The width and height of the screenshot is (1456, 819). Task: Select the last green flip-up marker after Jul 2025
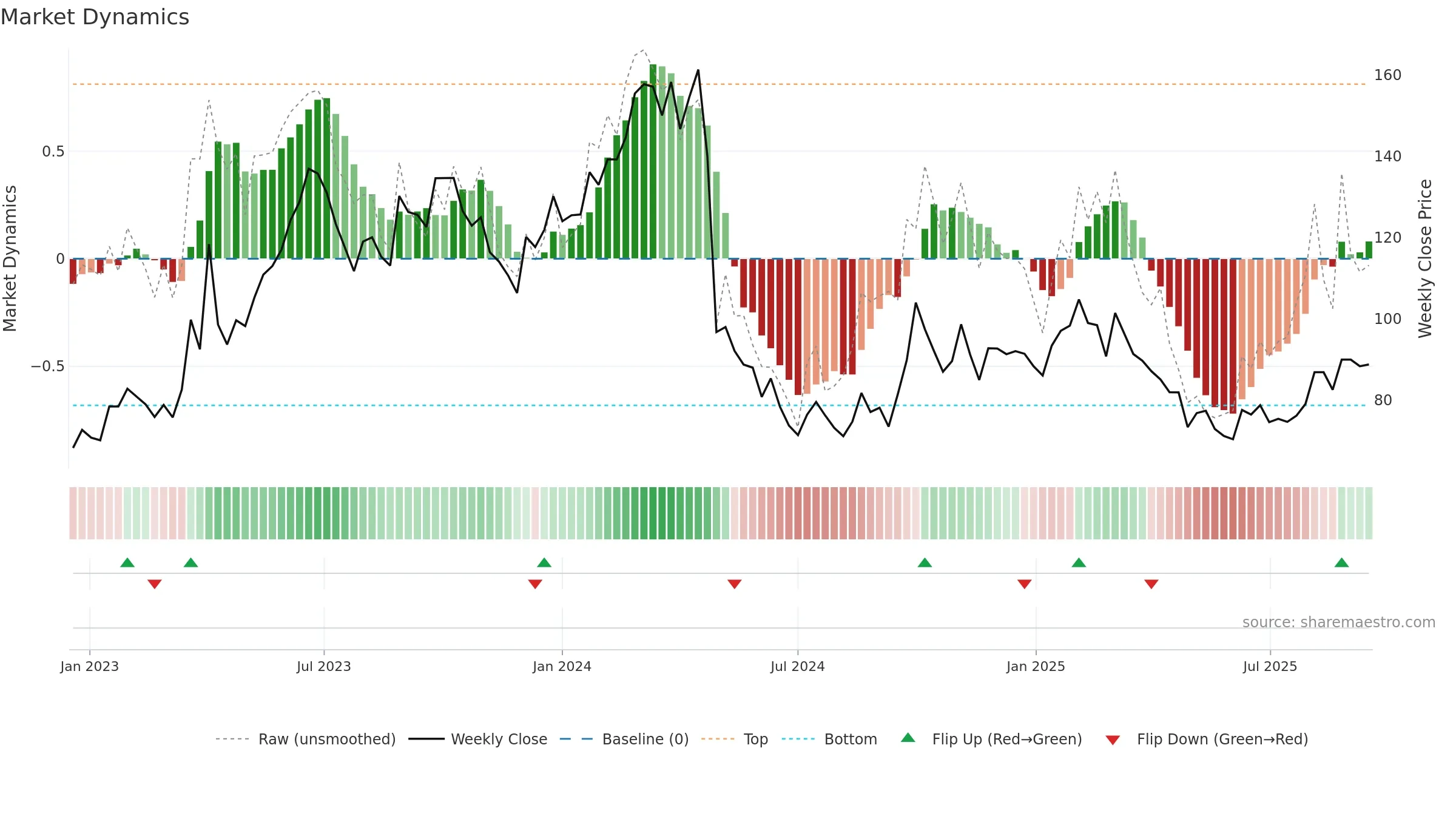click(1342, 562)
